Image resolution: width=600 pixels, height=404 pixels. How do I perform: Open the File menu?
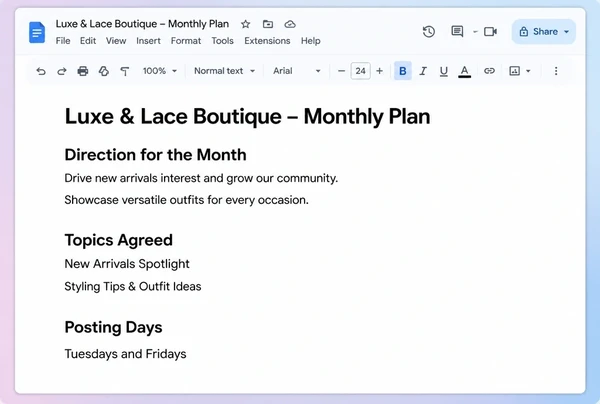click(x=63, y=41)
